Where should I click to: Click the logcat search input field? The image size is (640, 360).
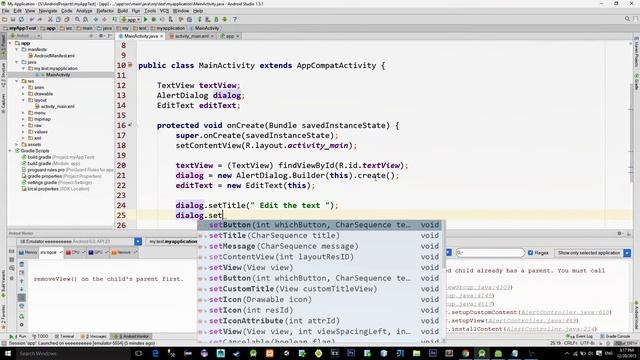[490, 253]
